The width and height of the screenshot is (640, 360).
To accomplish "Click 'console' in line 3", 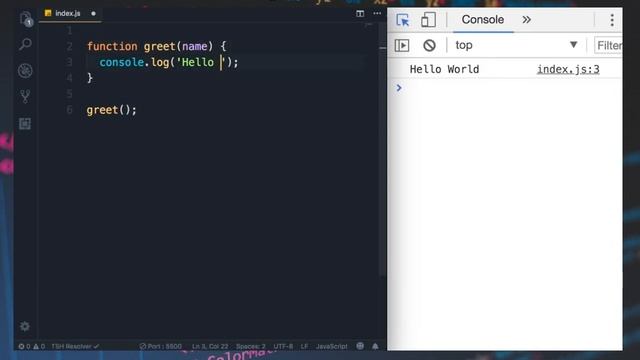I will point(122,62).
